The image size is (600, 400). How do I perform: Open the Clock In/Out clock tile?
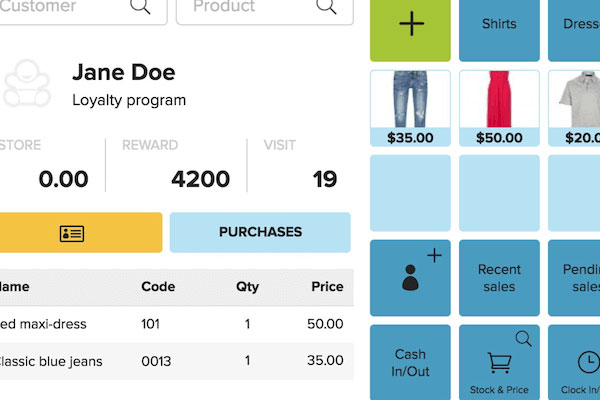pyautogui.click(x=574, y=362)
